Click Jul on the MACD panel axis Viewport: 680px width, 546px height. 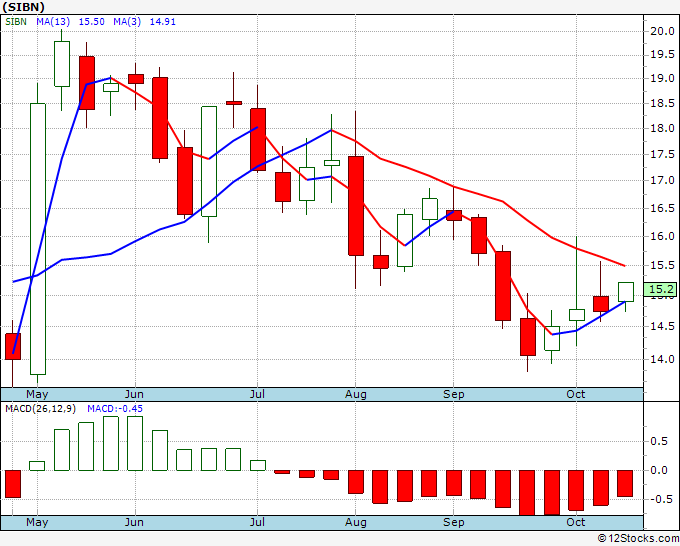point(257,522)
